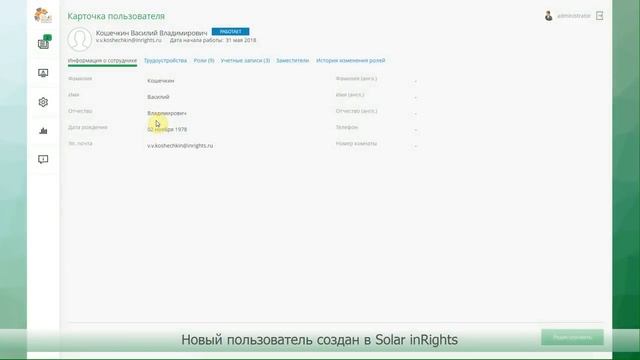Viewport: 640px width, 360px height.
Task: Click the surname value Кошечкин
Action: click(161, 81)
